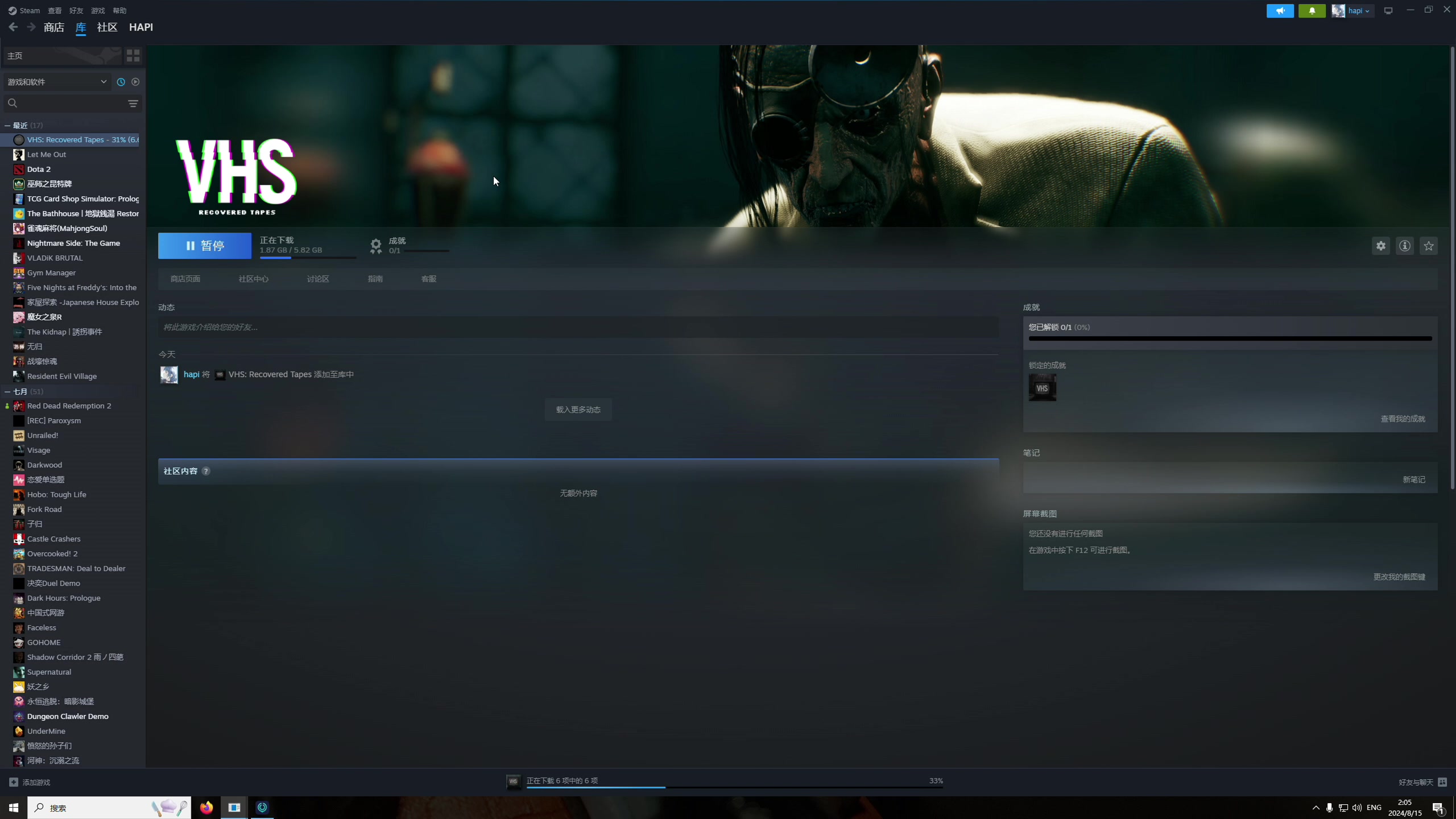This screenshot has height=819, width=1456.
Task: Open the 游戏 menu
Action: pos(98,10)
